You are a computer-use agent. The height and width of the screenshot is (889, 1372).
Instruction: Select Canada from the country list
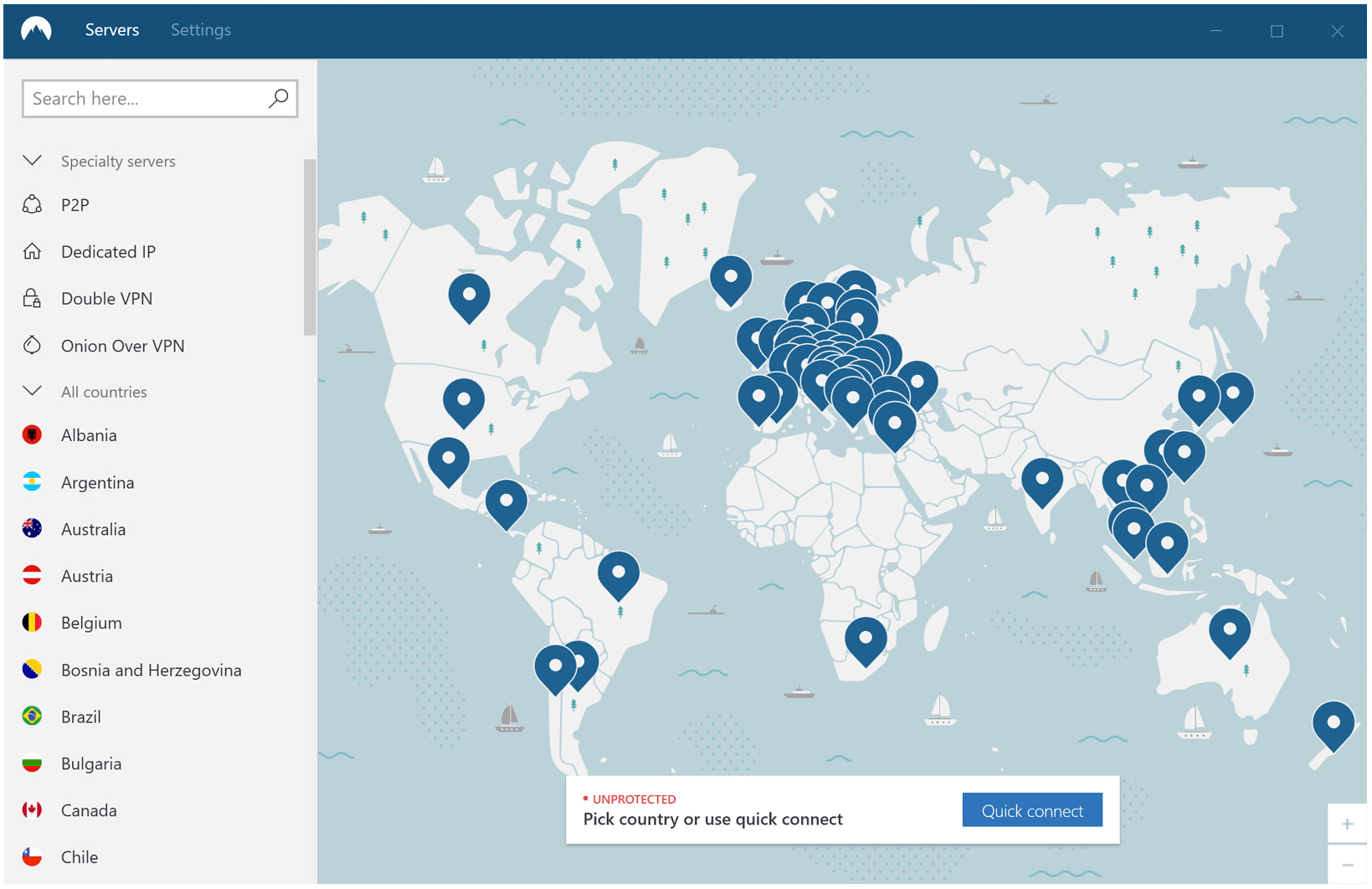click(x=89, y=809)
